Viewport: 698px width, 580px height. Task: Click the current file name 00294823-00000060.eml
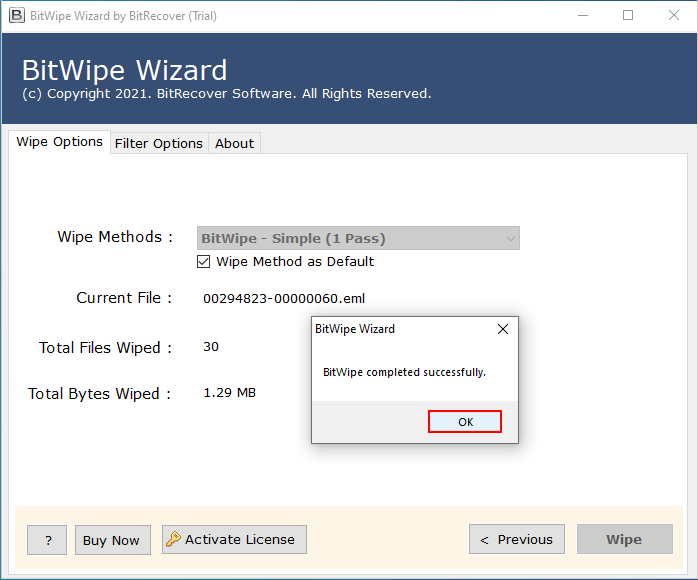point(284,298)
